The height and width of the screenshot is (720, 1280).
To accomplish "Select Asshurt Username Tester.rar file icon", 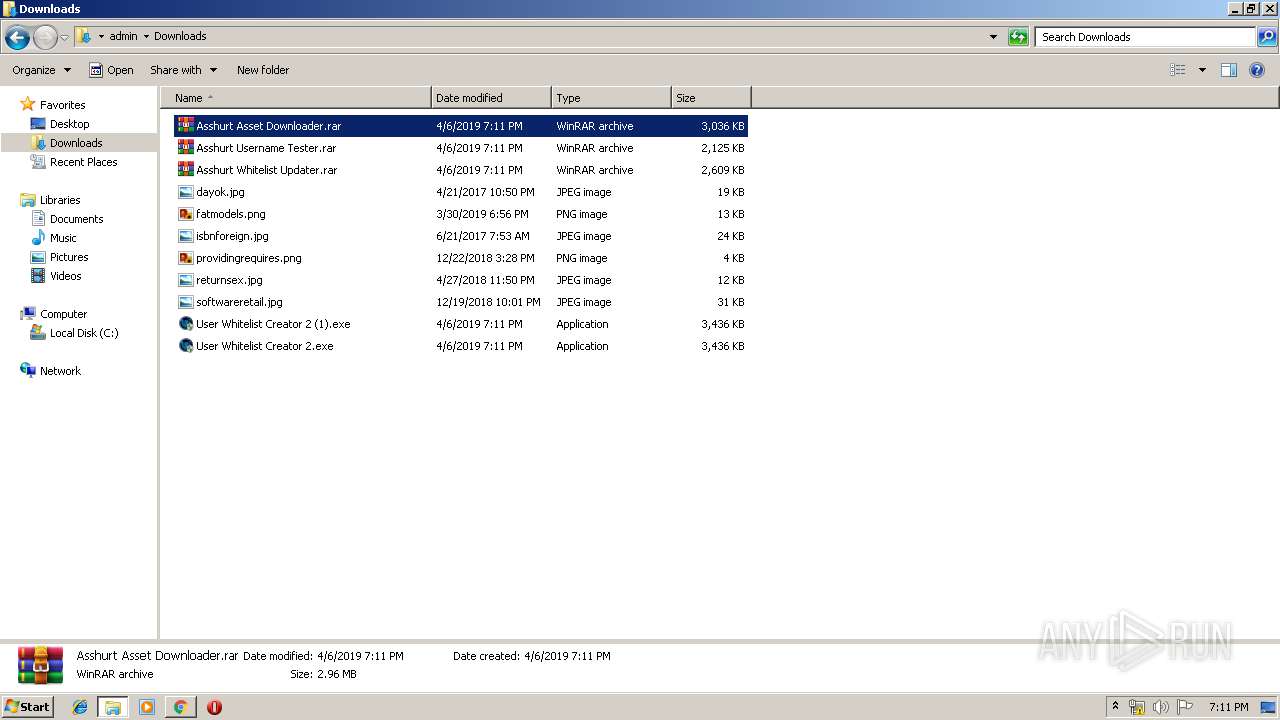I will 185,148.
